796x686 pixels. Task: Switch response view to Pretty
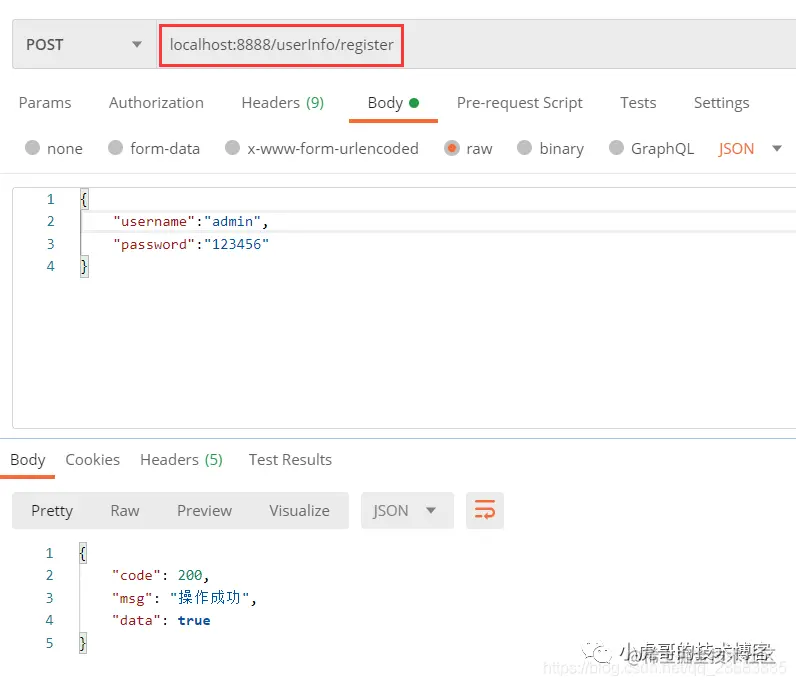point(52,511)
